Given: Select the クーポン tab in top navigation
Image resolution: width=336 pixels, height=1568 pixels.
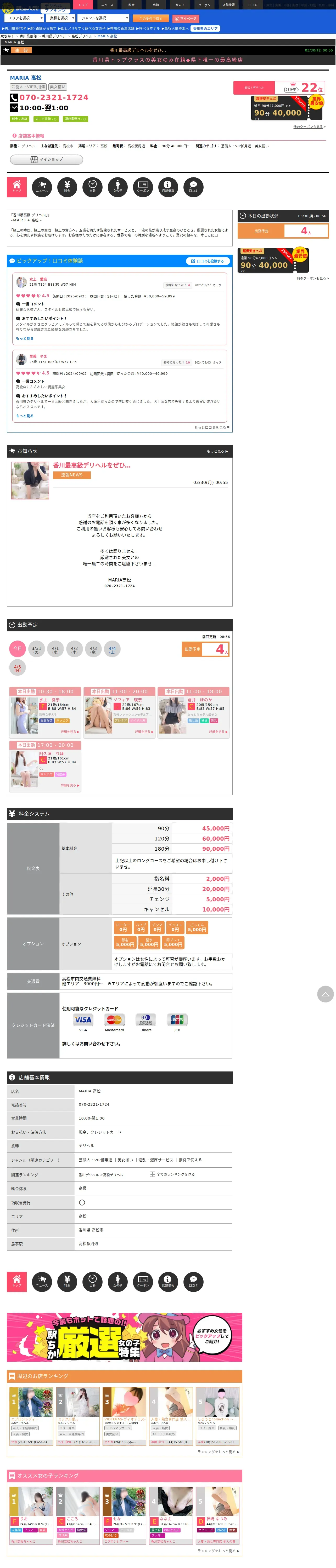Looking at the screenshot, I should (204, 5).
